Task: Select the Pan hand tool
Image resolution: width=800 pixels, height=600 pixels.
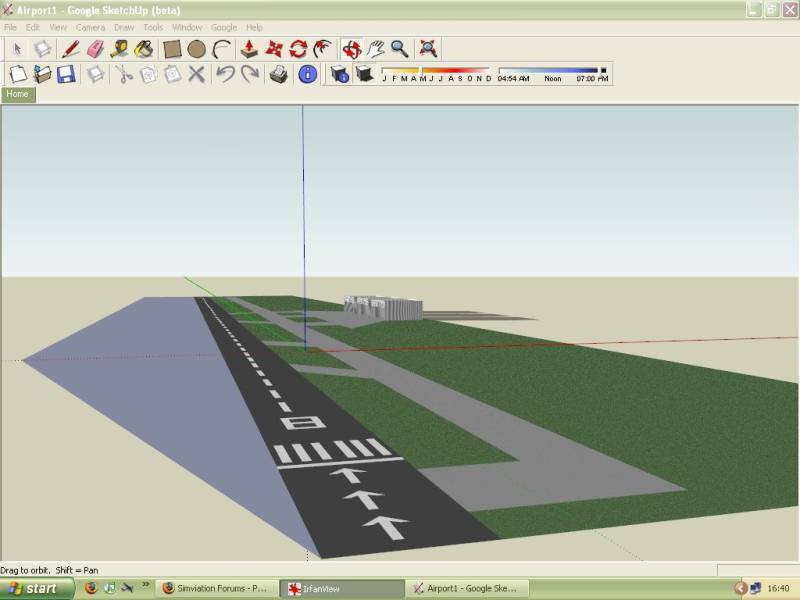Action: (x=375, y=49)
